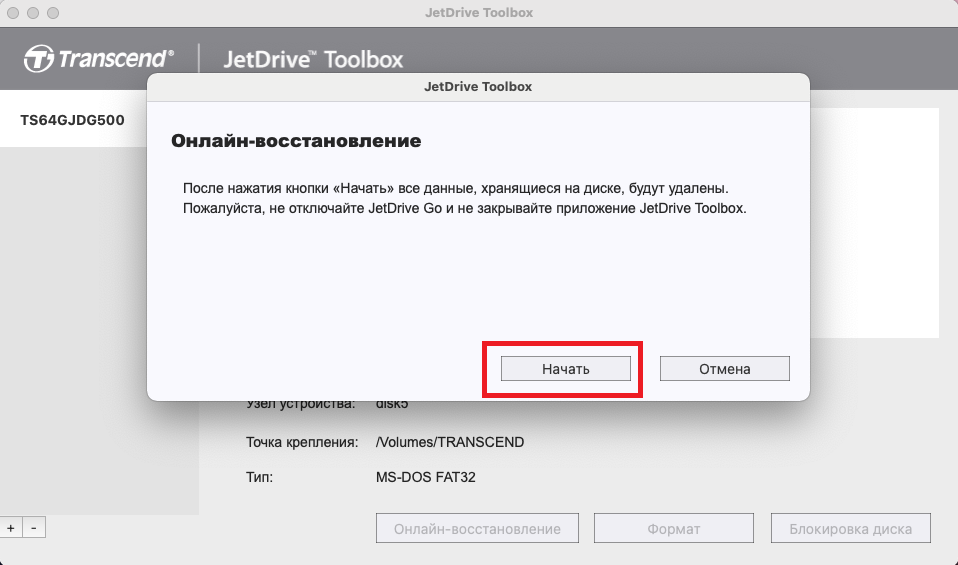Click the MS-DOS FAT32 type value
Screen dimensions: 958x565
(425, 477)
